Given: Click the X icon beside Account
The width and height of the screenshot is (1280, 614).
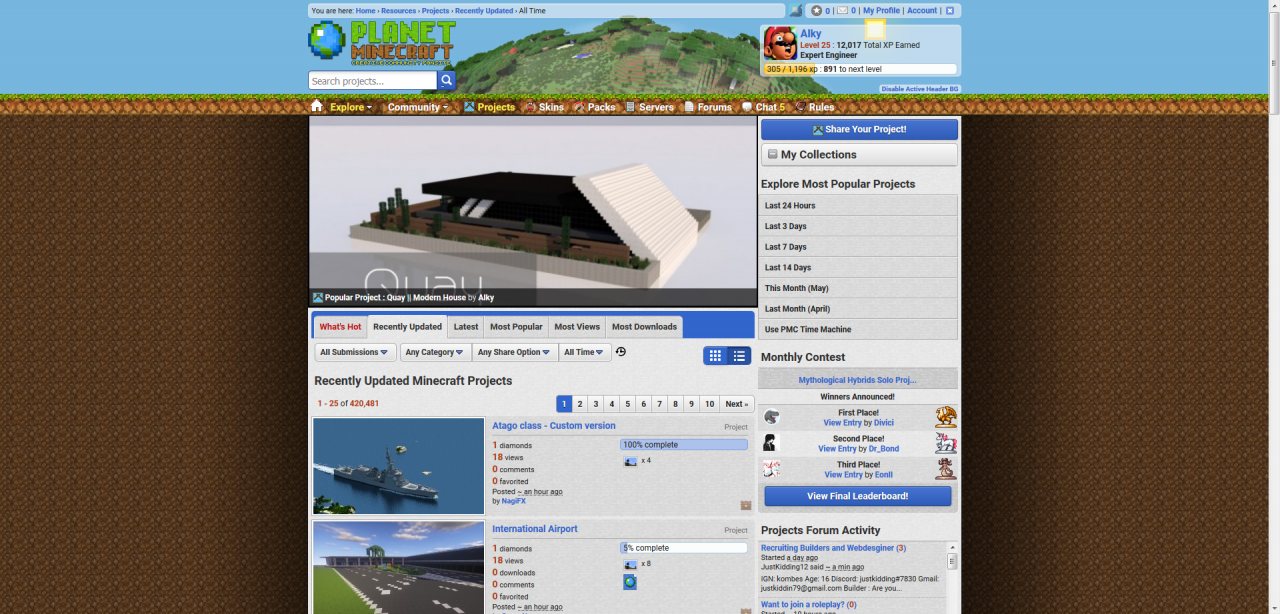Looking at the screenshot, I should (x=950, y=11).
